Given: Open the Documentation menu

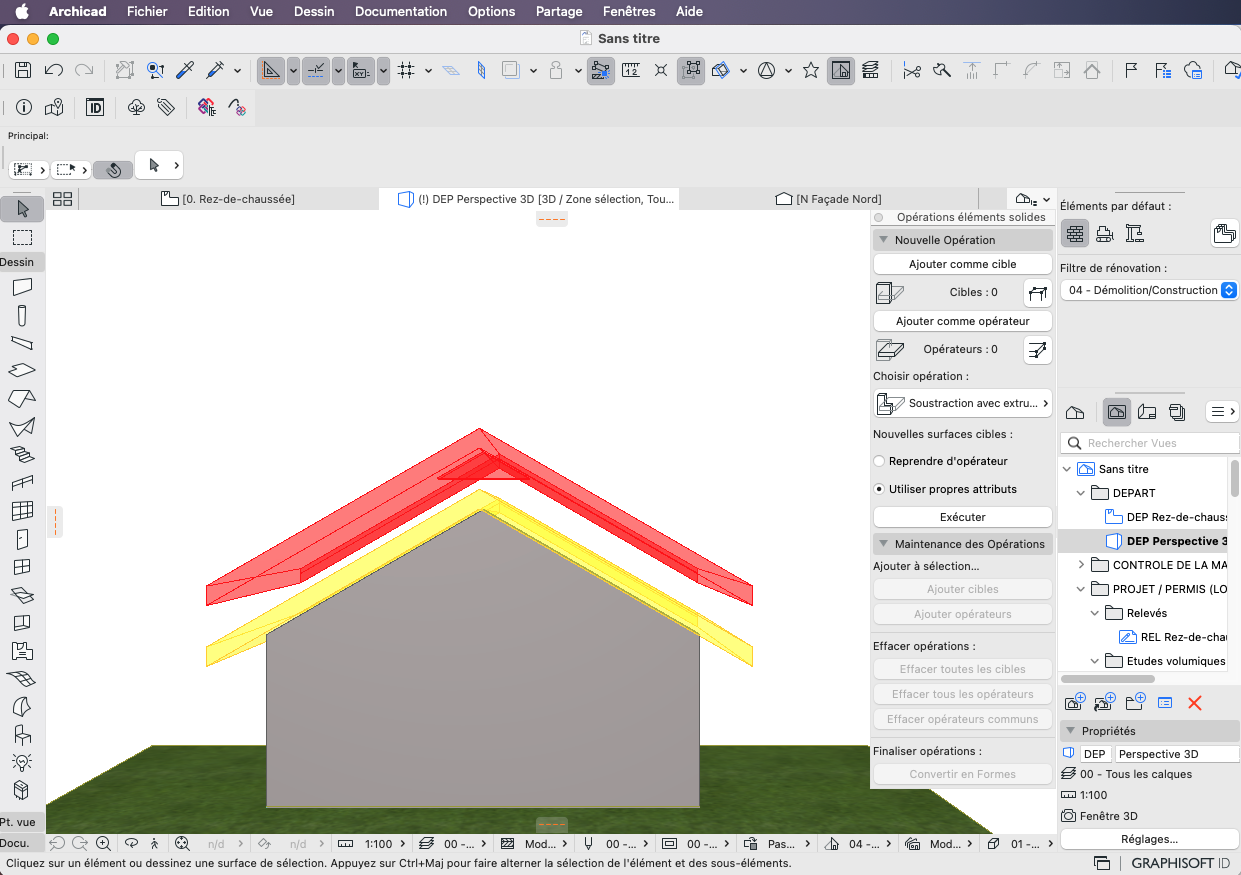Looking at the screenshot, I should tap(401, 12).
